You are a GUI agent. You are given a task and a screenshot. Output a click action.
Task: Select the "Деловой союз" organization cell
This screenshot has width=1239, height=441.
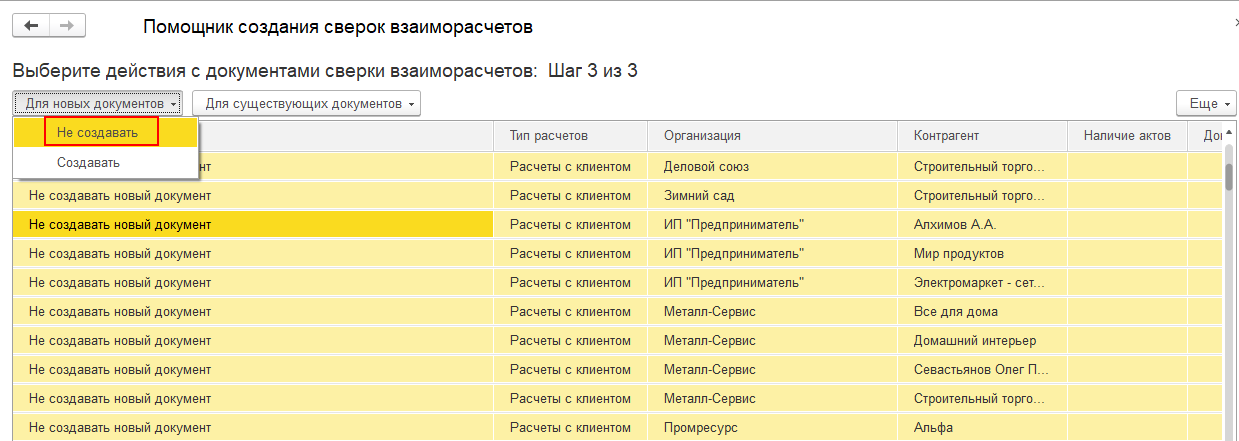click(x=706, y=167)
